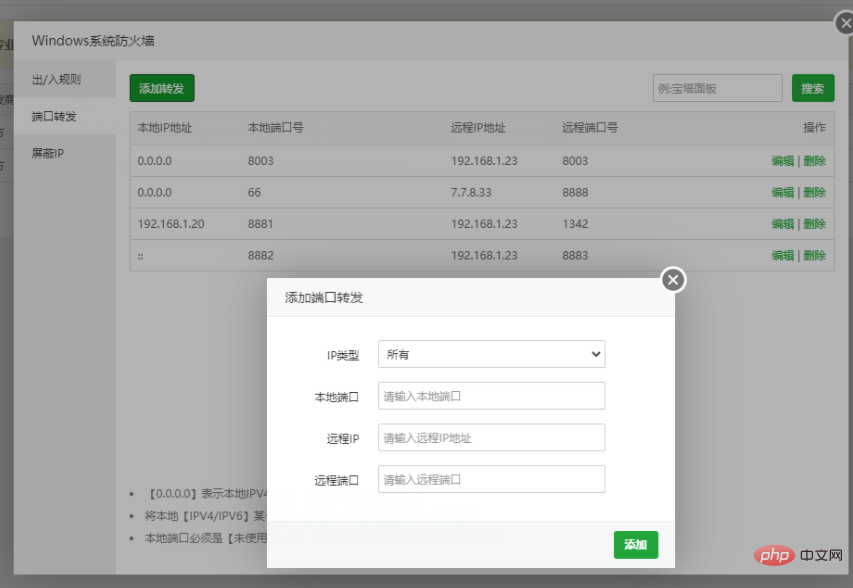Click the 添加转发 button

click(162, 88)
